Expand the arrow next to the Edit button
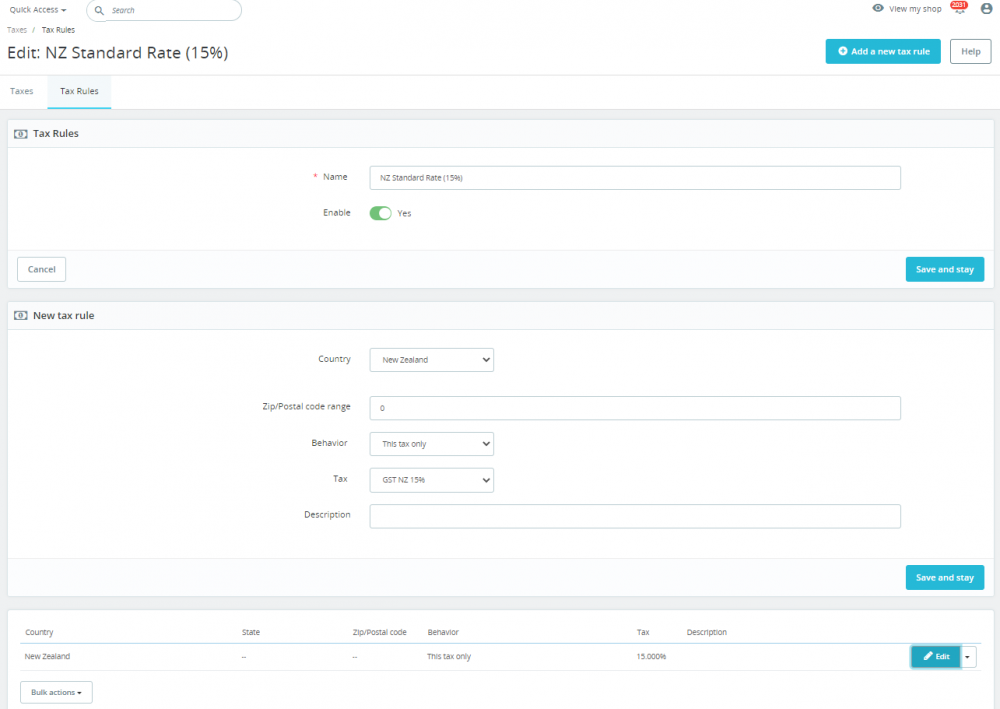Screen dimensions: 1000x709 pos(968,657)
